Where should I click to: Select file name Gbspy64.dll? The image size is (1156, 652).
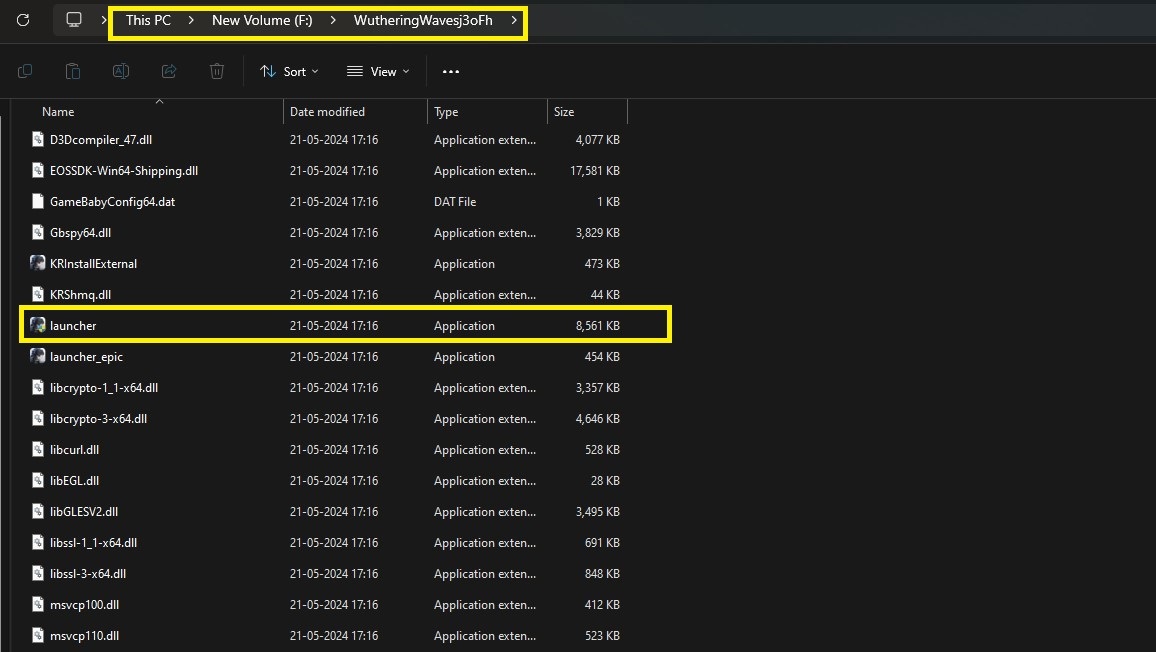pyautogui.click(x=80, y=232)
